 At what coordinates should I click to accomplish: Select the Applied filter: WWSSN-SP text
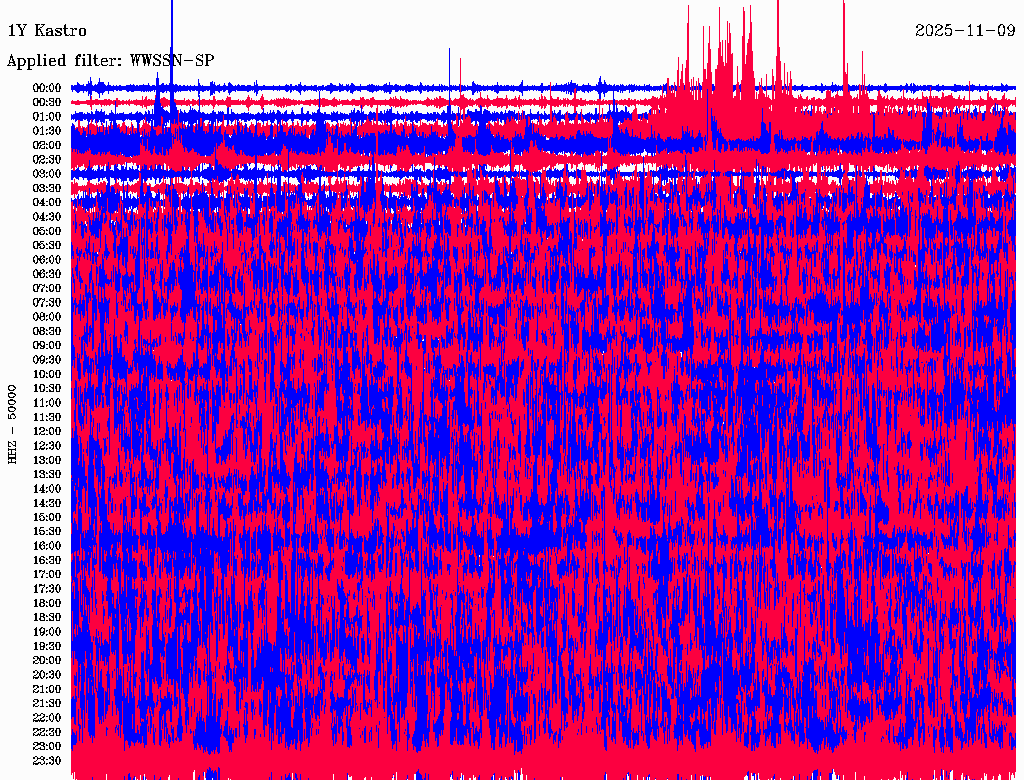(110, 61)
